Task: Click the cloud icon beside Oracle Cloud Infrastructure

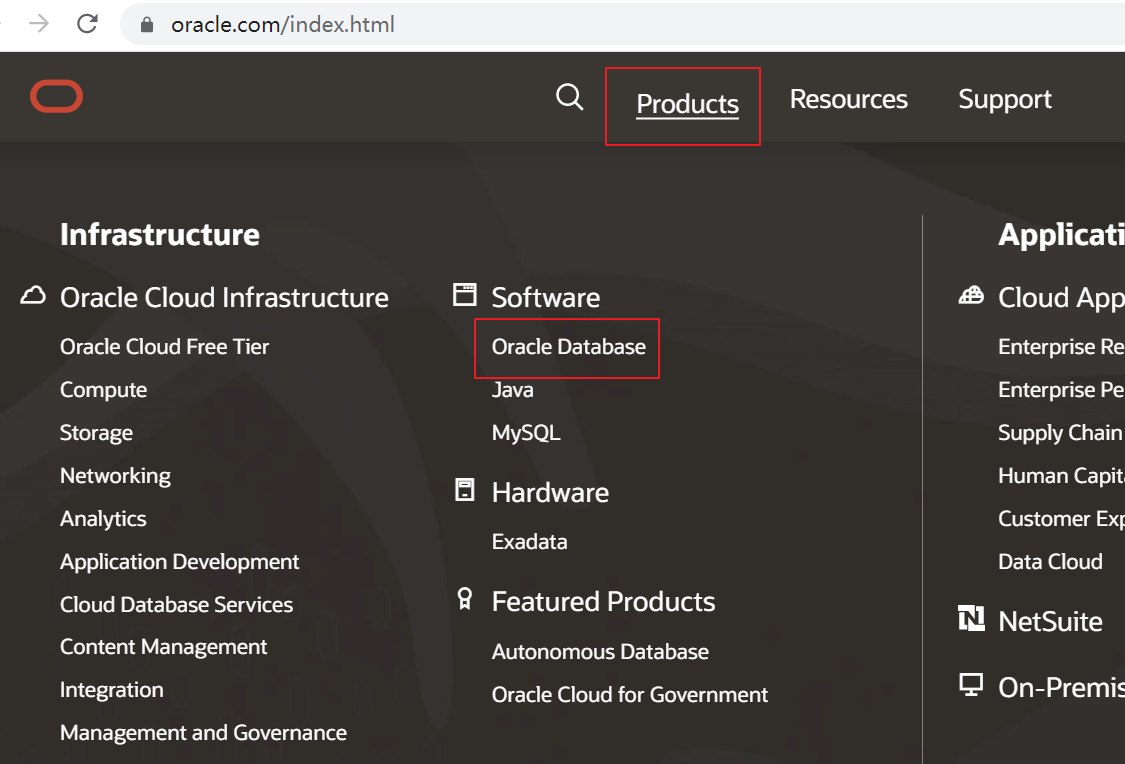Action: [x=33, y=295]
